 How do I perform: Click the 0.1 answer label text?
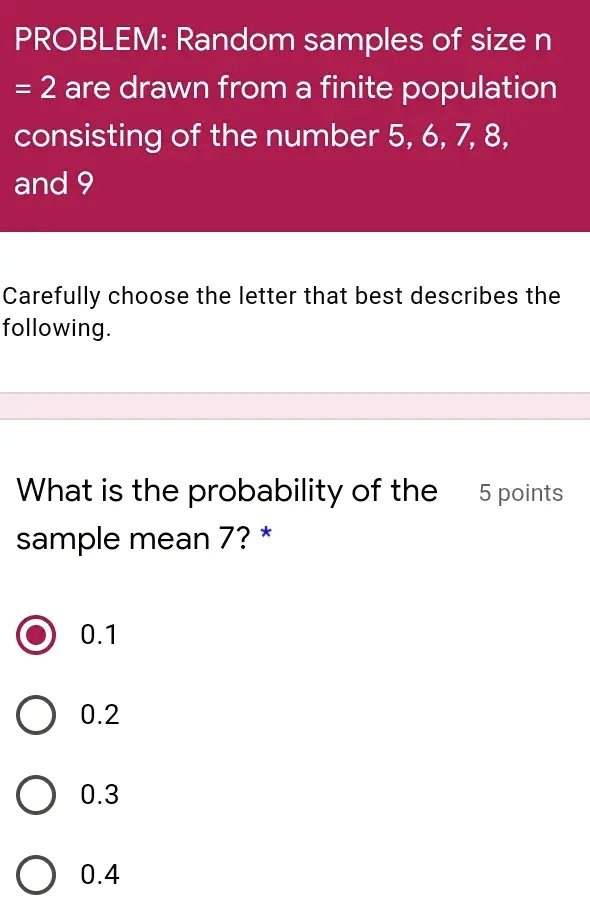[x=99, y=634]
